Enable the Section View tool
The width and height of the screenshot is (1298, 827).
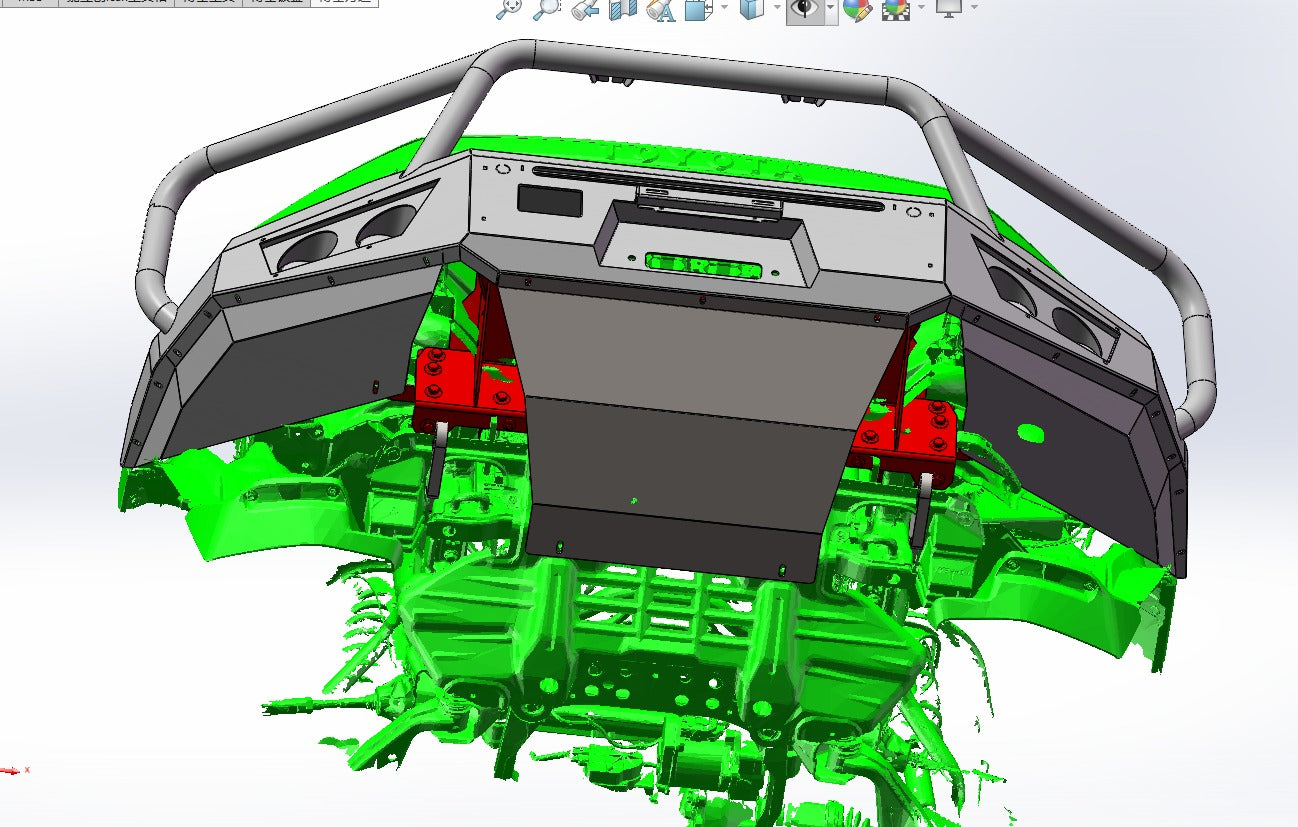click(623, 10)
